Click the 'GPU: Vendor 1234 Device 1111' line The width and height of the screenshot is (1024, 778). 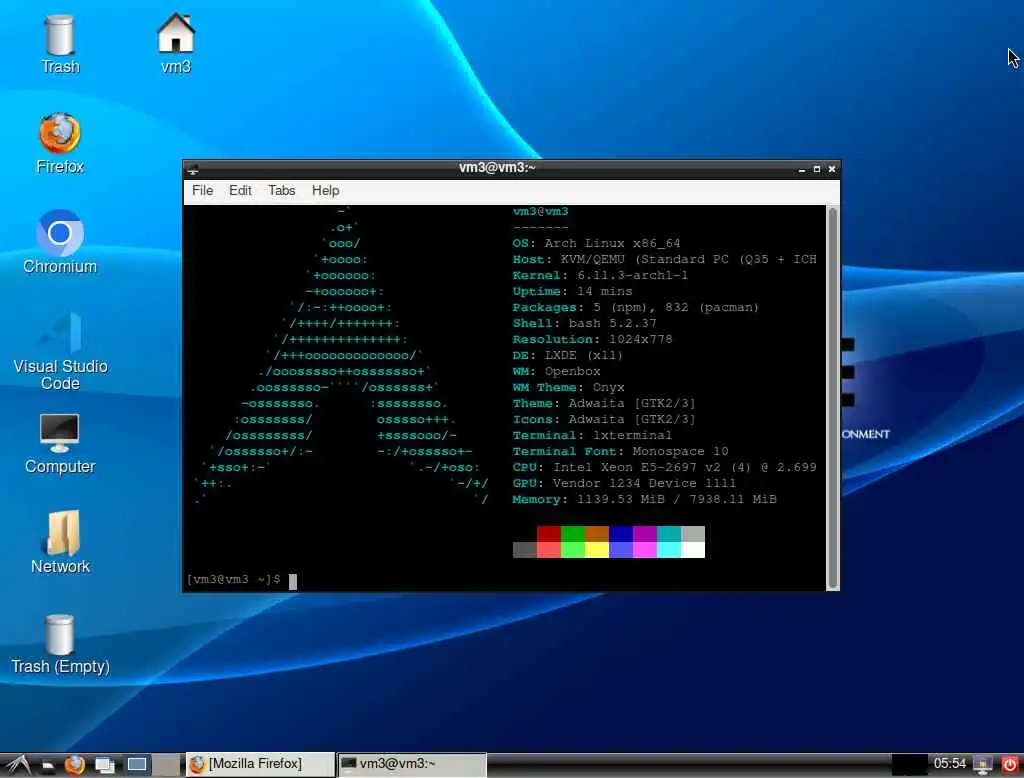click(624, 483)
